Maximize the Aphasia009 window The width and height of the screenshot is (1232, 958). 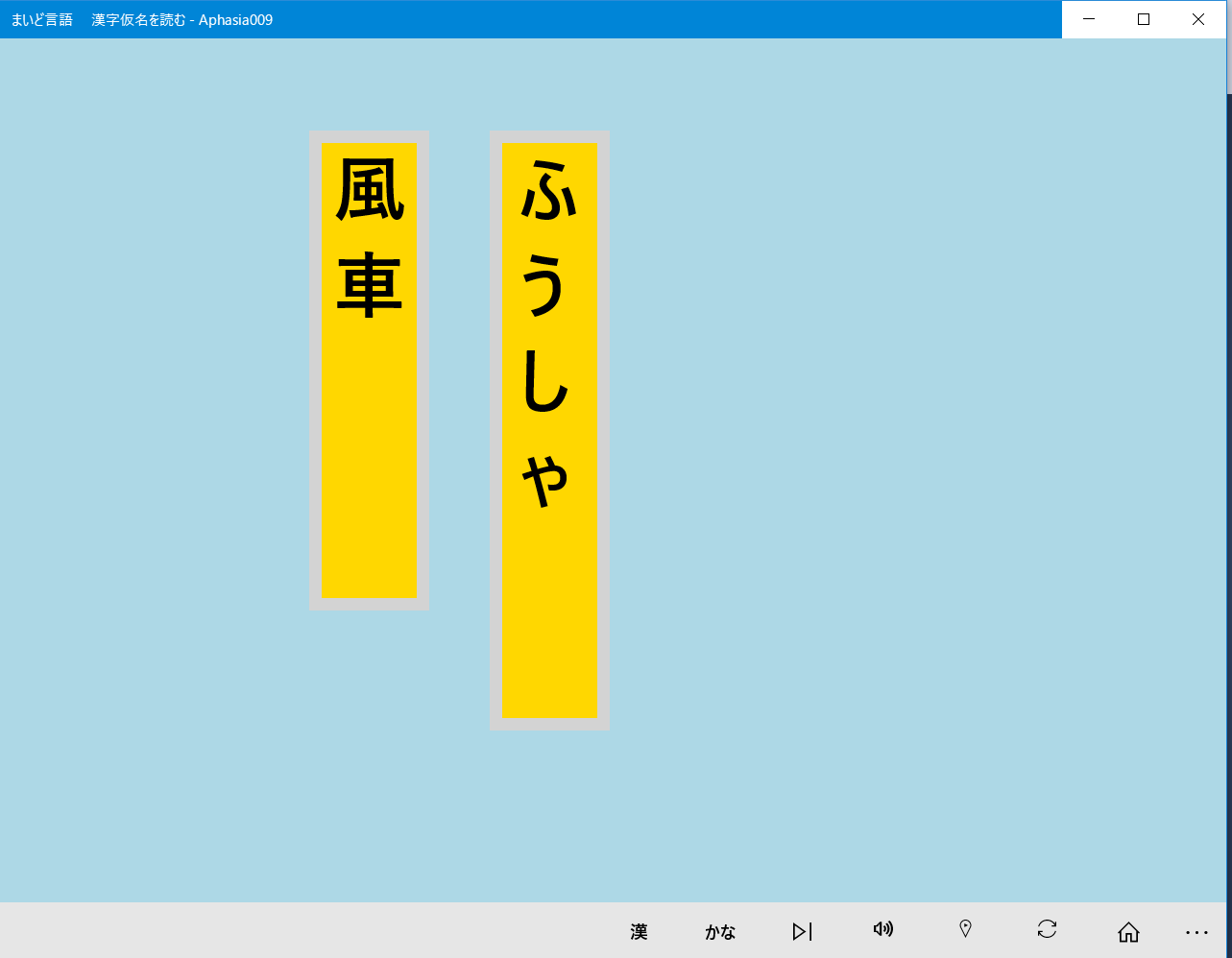(x=1144, y=19)
